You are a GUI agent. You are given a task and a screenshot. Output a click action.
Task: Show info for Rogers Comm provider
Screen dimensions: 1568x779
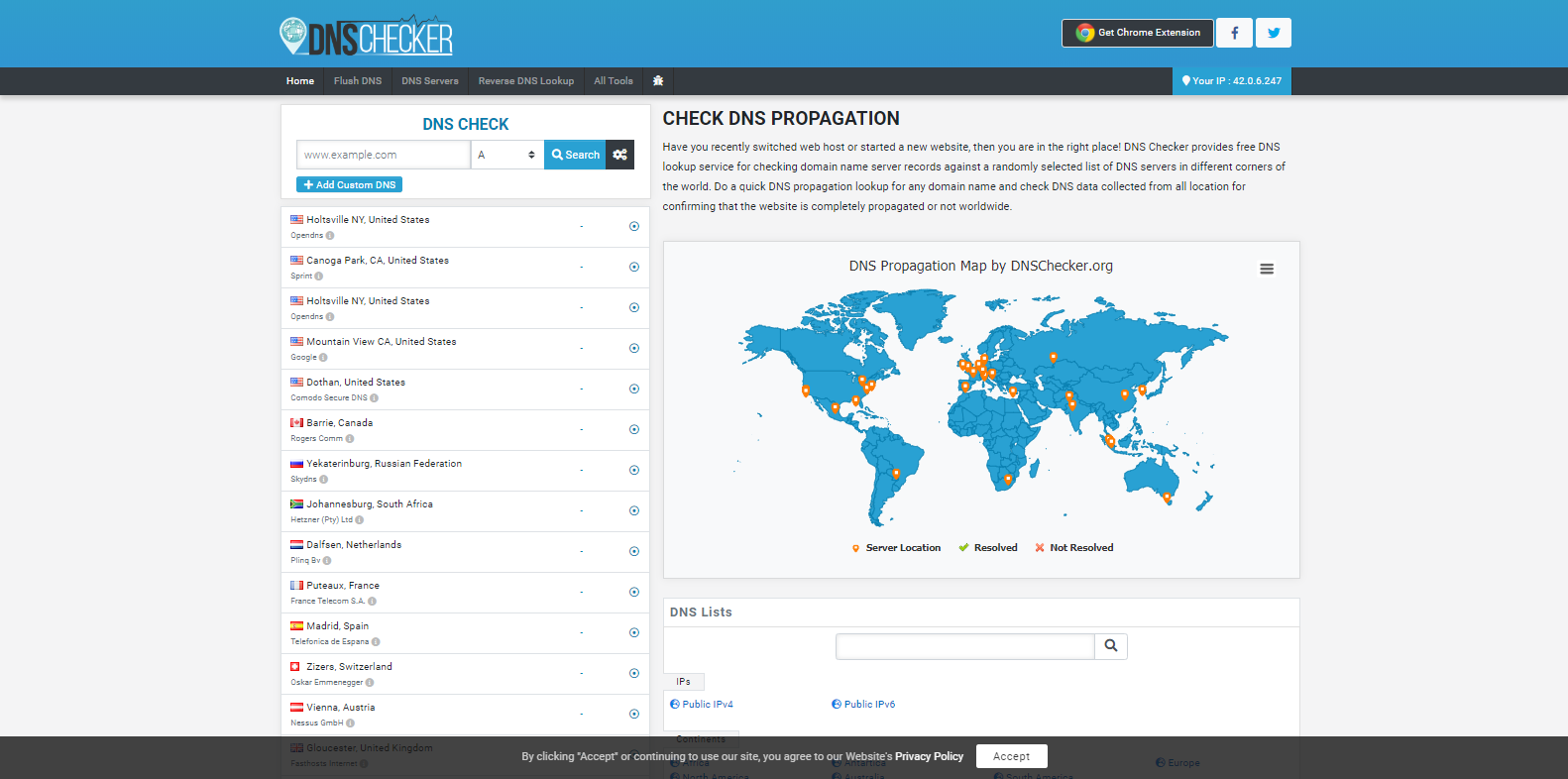pos(350,439)
